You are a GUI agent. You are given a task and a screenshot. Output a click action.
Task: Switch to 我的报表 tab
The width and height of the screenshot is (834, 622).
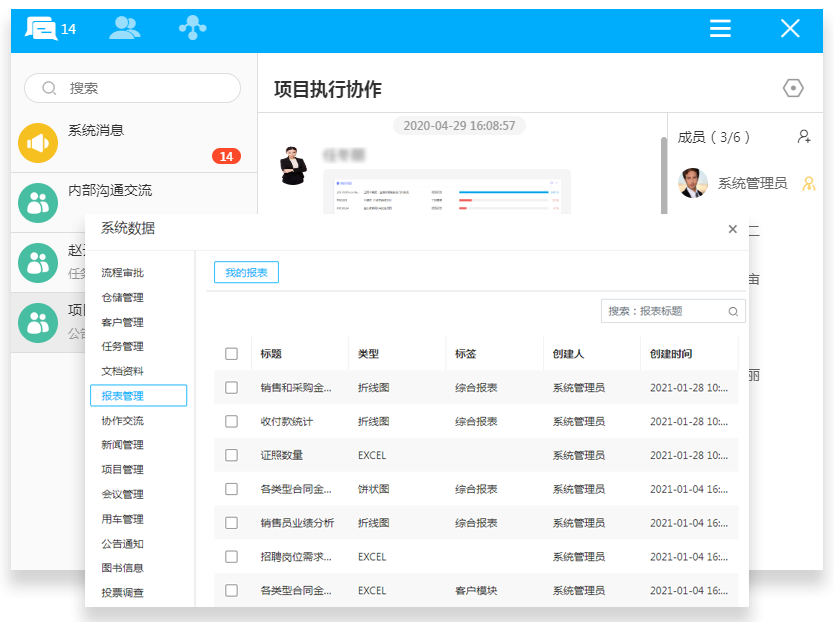[246, 272]
